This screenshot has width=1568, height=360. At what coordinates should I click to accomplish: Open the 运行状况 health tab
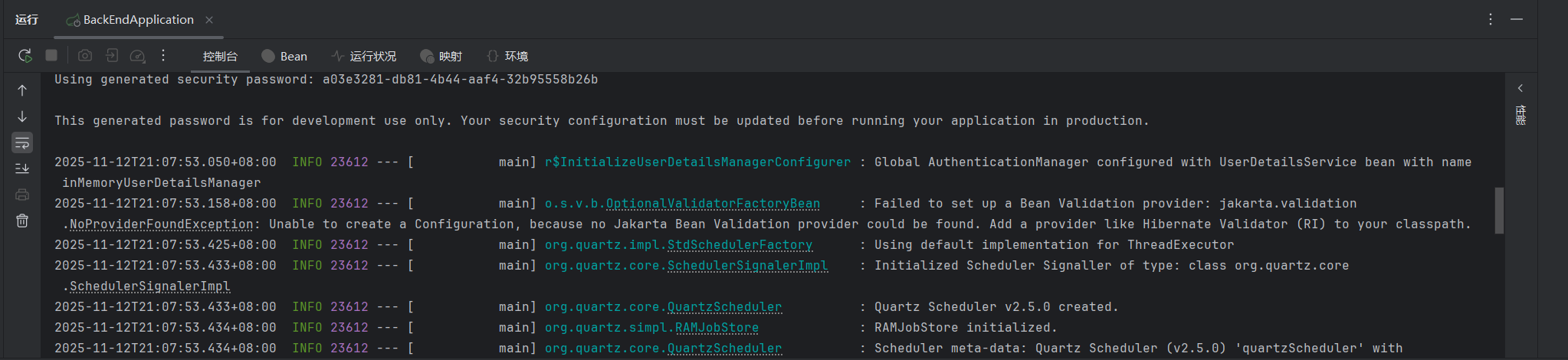coord(364,57)
